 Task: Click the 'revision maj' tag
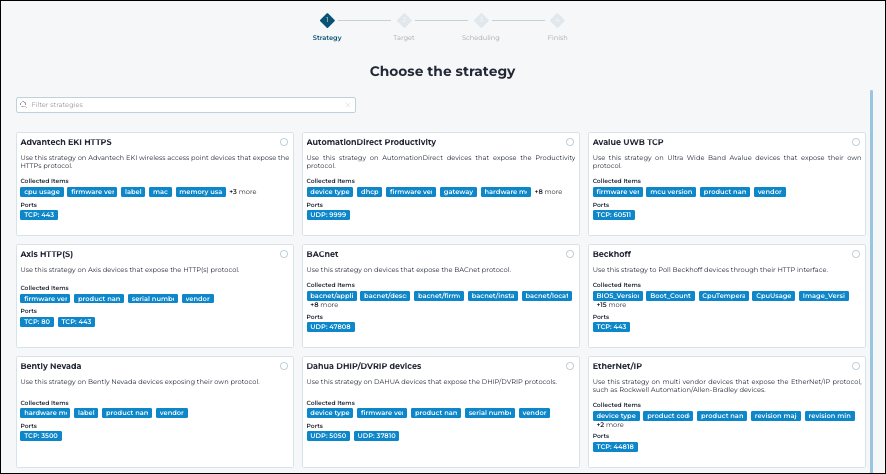tap(776, 416)
